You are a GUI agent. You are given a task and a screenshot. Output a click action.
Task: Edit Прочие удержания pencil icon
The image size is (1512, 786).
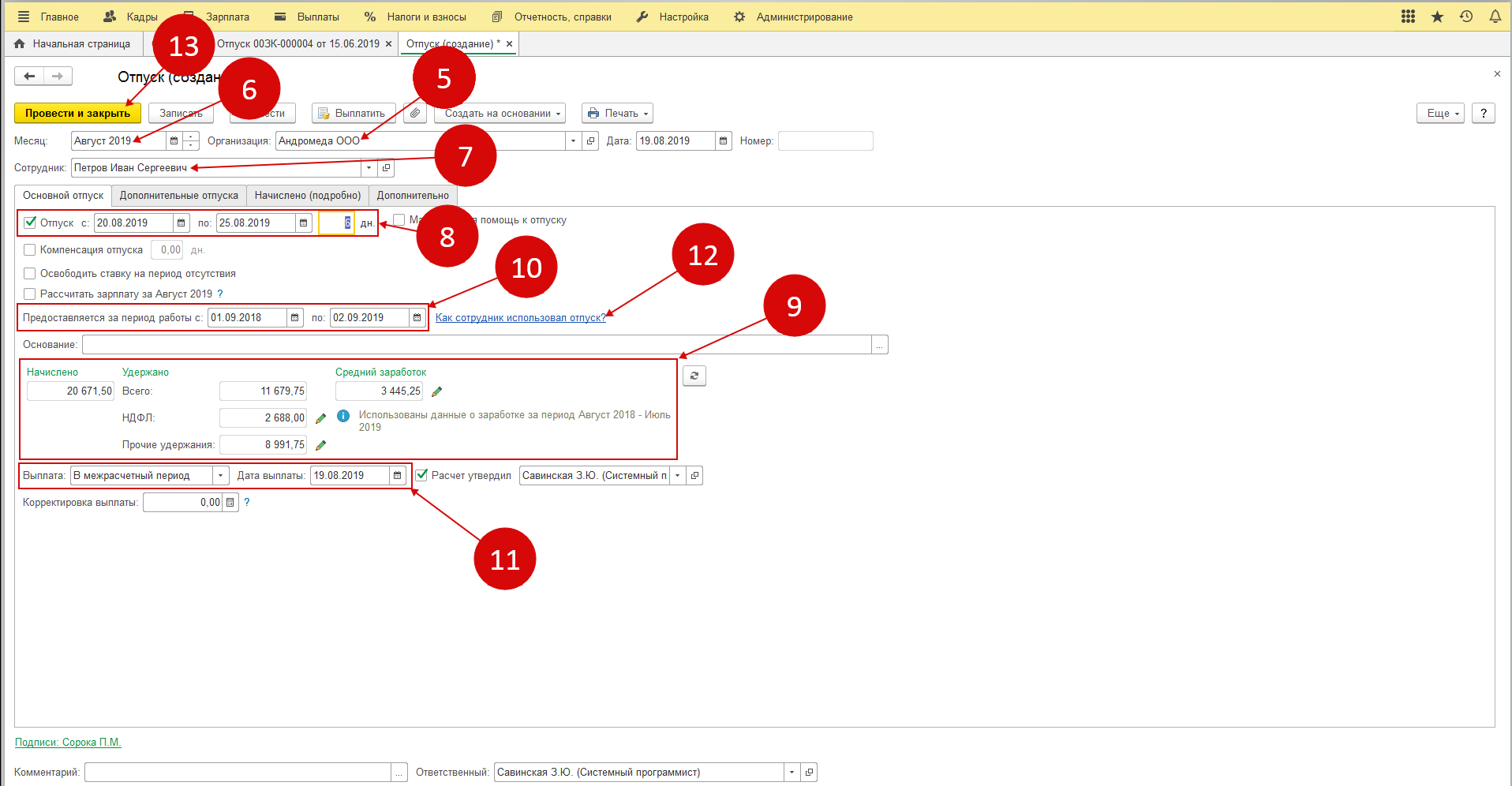click(x=320, y=445)
